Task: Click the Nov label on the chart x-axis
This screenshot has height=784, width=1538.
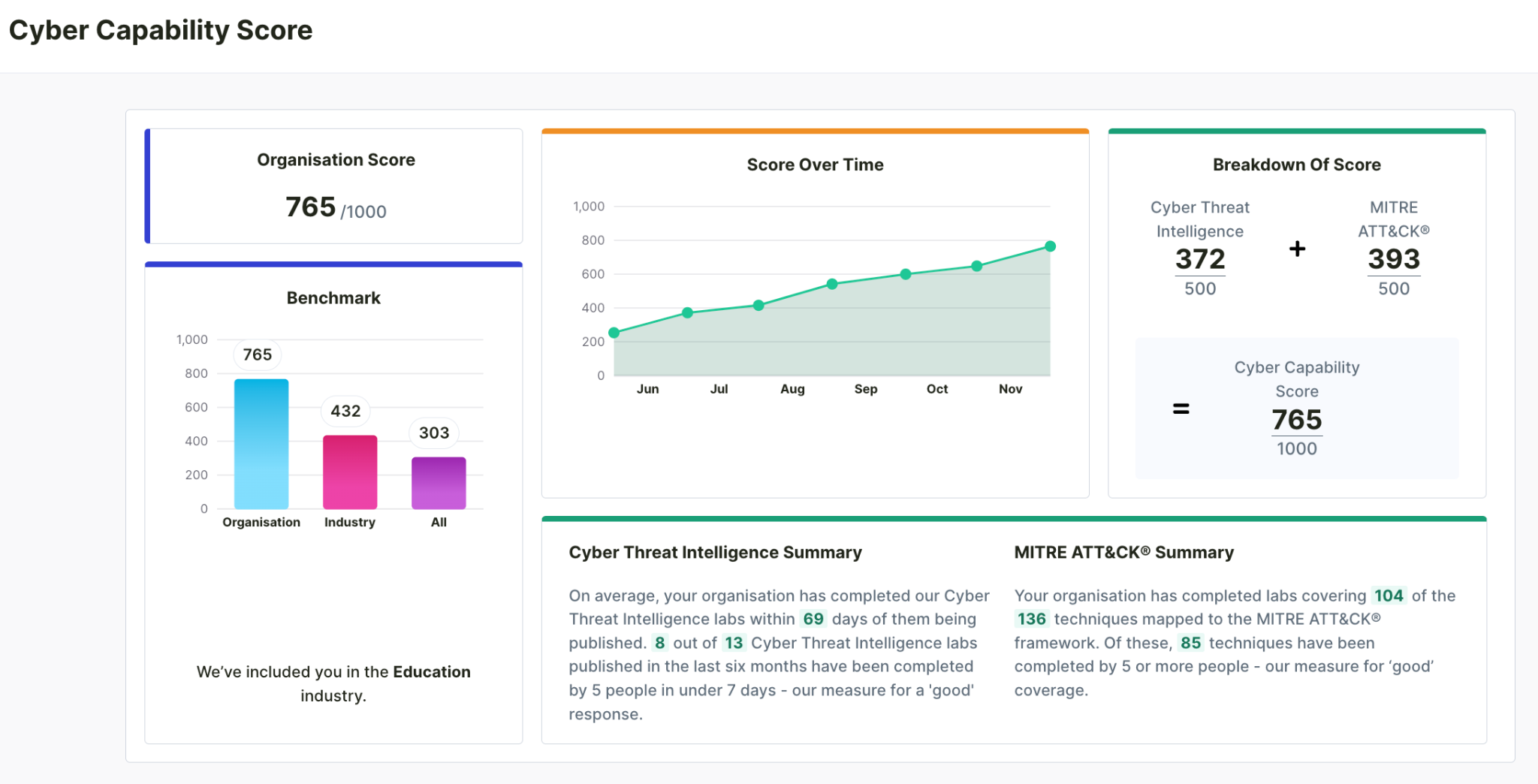Action: click(1010, 389)
